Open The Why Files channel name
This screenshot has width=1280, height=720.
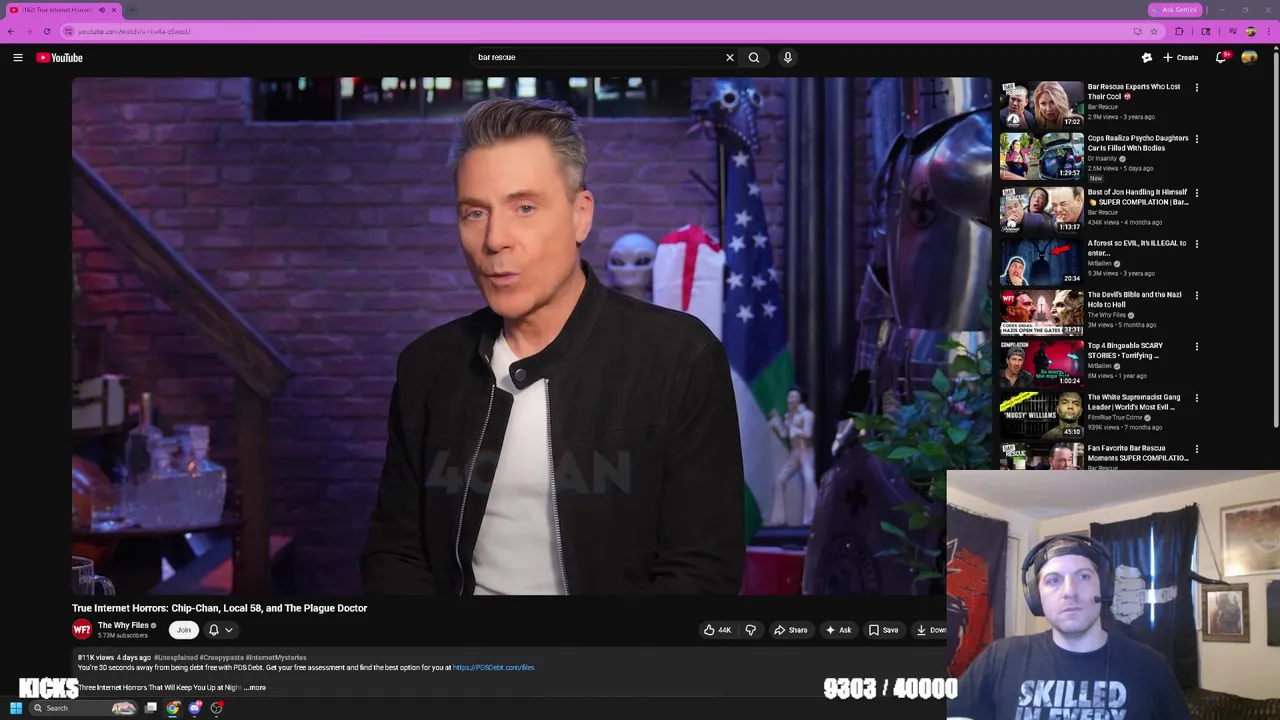coord(123,626)
